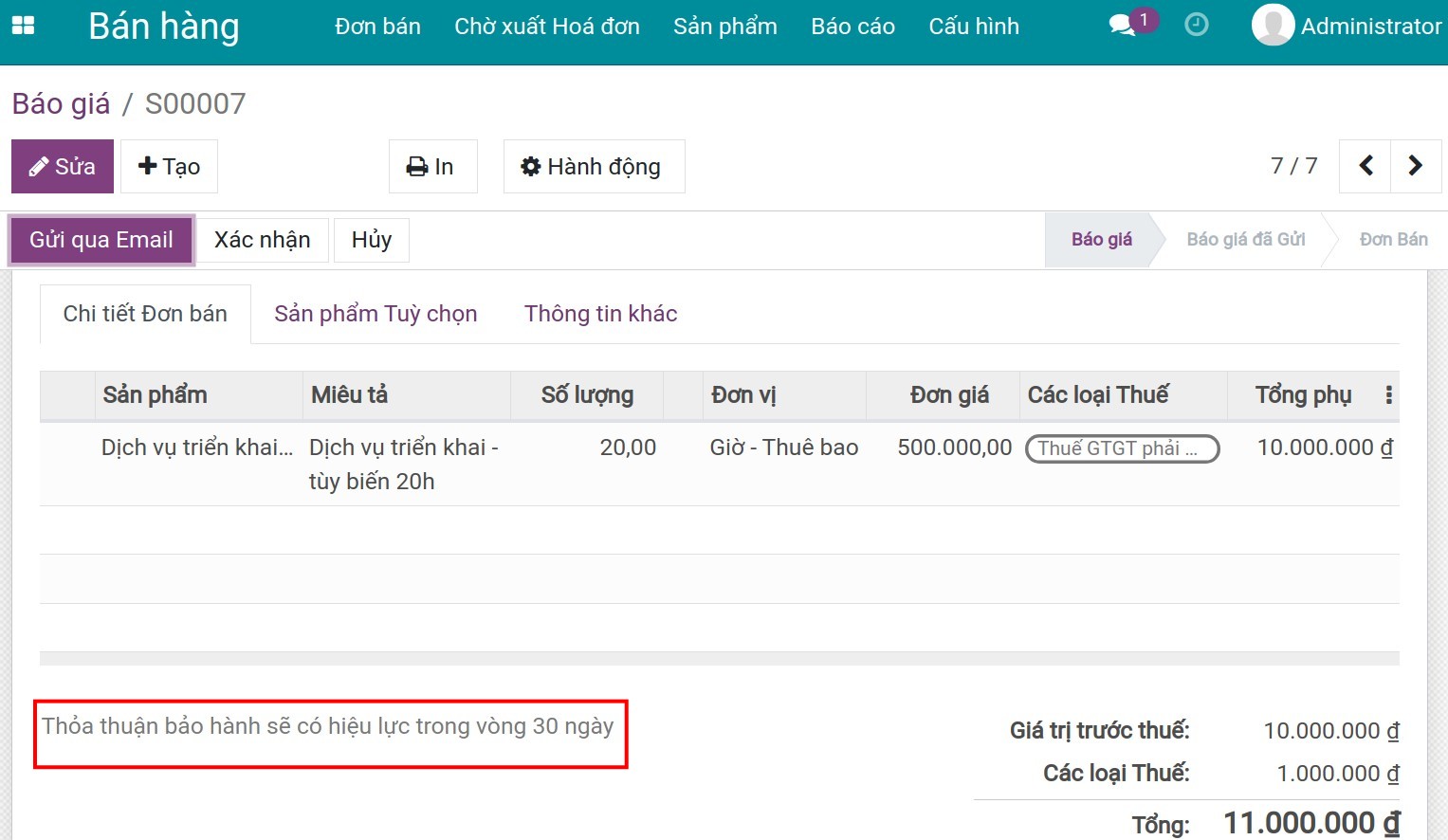
Task: Click the Administrator avatar picture
Action: 1273,26
